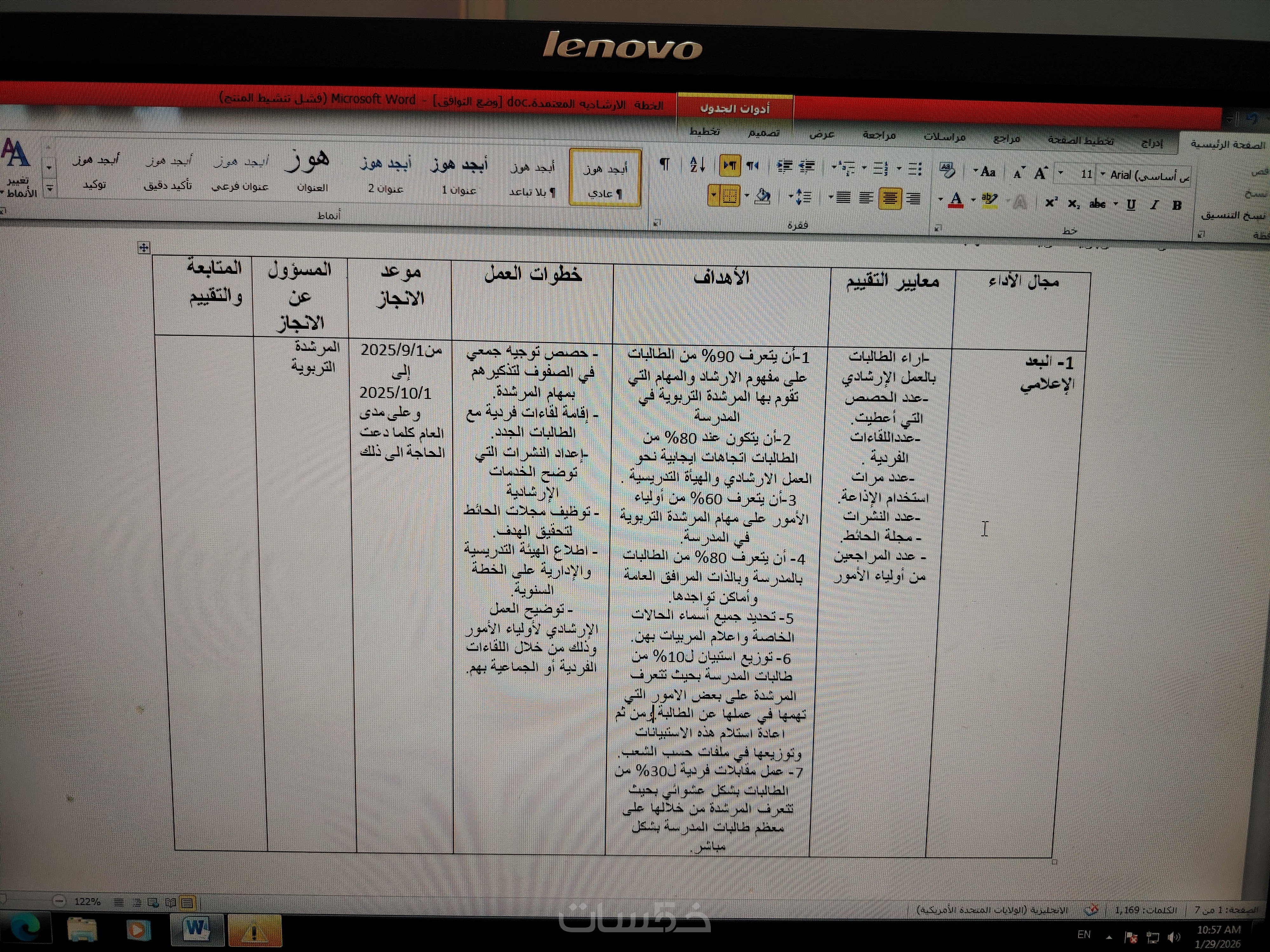The height and width of the screenshot is (952, 1270).
Task: Click the grow font size icon
Action: 1040,173
